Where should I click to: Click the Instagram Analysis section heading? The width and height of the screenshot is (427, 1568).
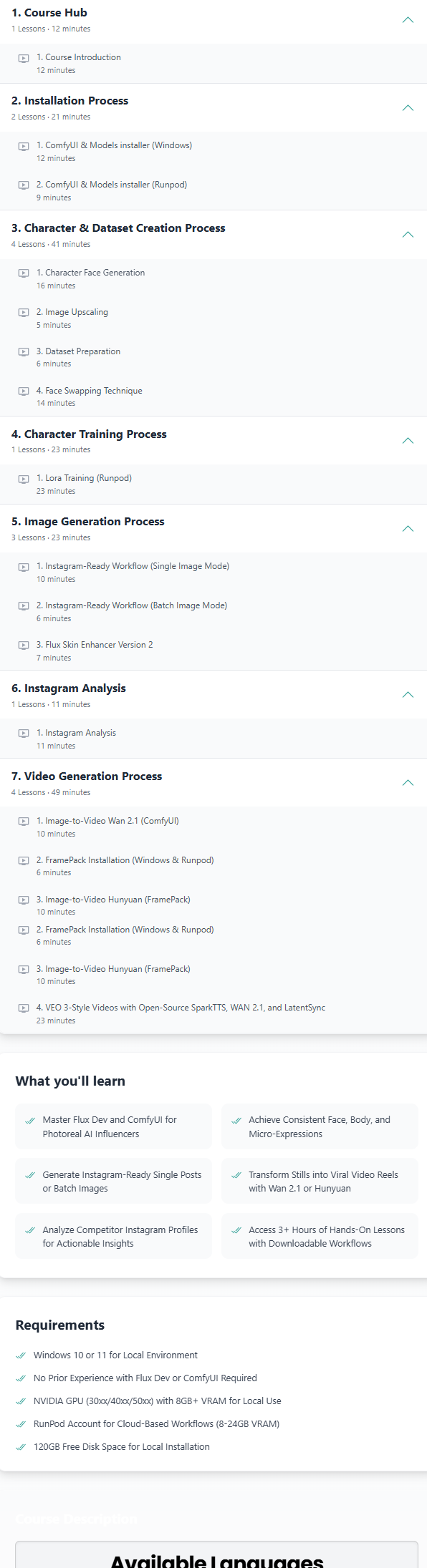(x=69, y=688)
